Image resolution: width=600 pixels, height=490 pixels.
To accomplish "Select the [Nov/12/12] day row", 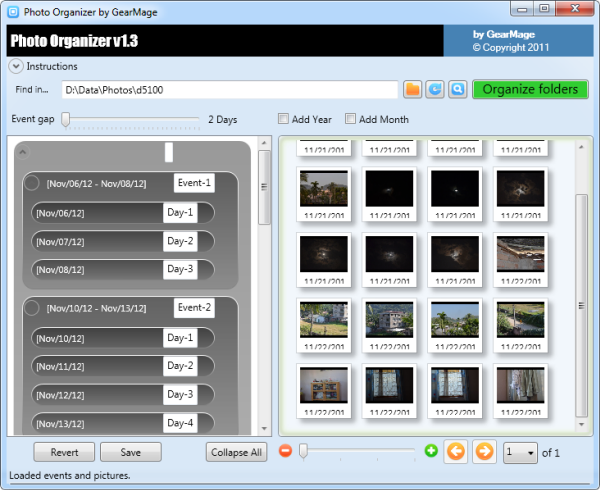I will click(122, 395).
